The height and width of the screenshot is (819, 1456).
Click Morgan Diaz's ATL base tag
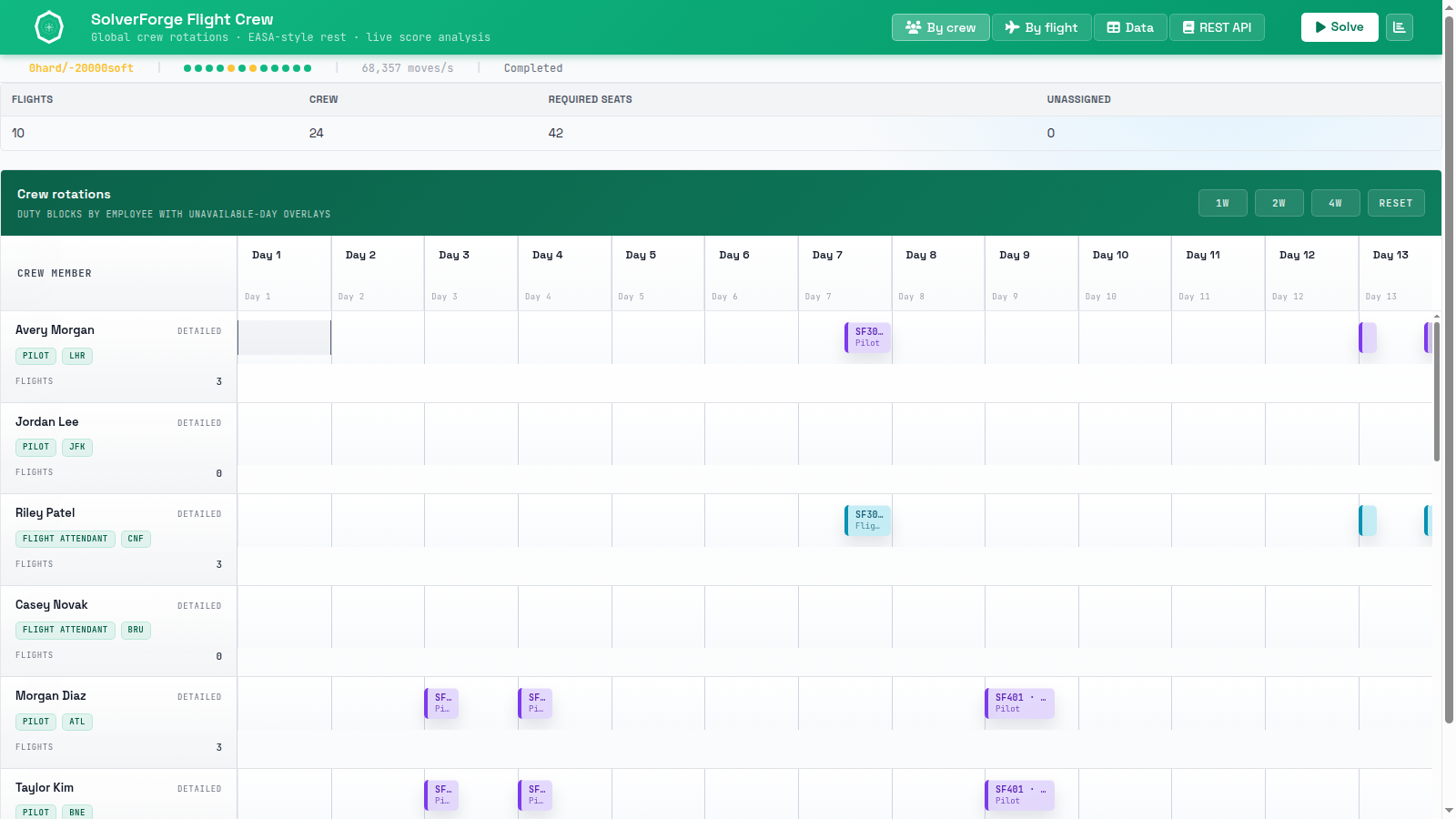coord(77,722)
